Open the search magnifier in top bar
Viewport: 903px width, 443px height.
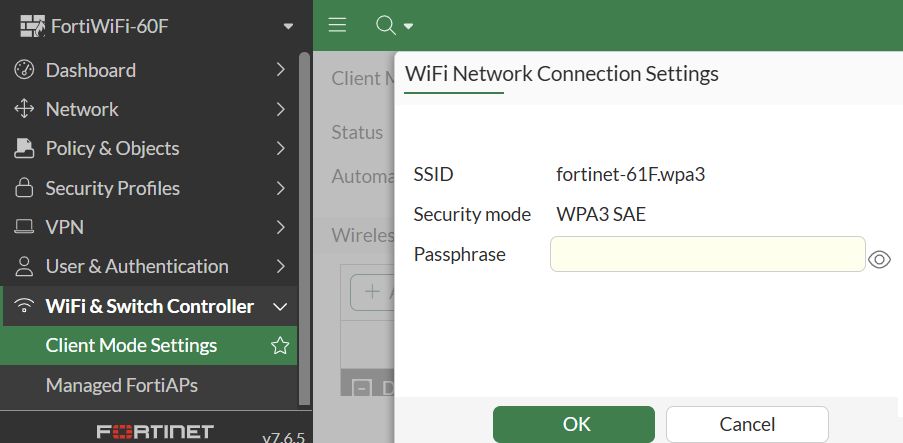385,25
